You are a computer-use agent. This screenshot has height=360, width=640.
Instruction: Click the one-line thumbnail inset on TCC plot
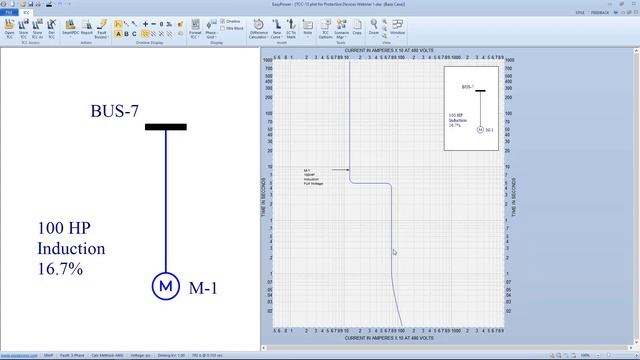[x=471, y=109]
